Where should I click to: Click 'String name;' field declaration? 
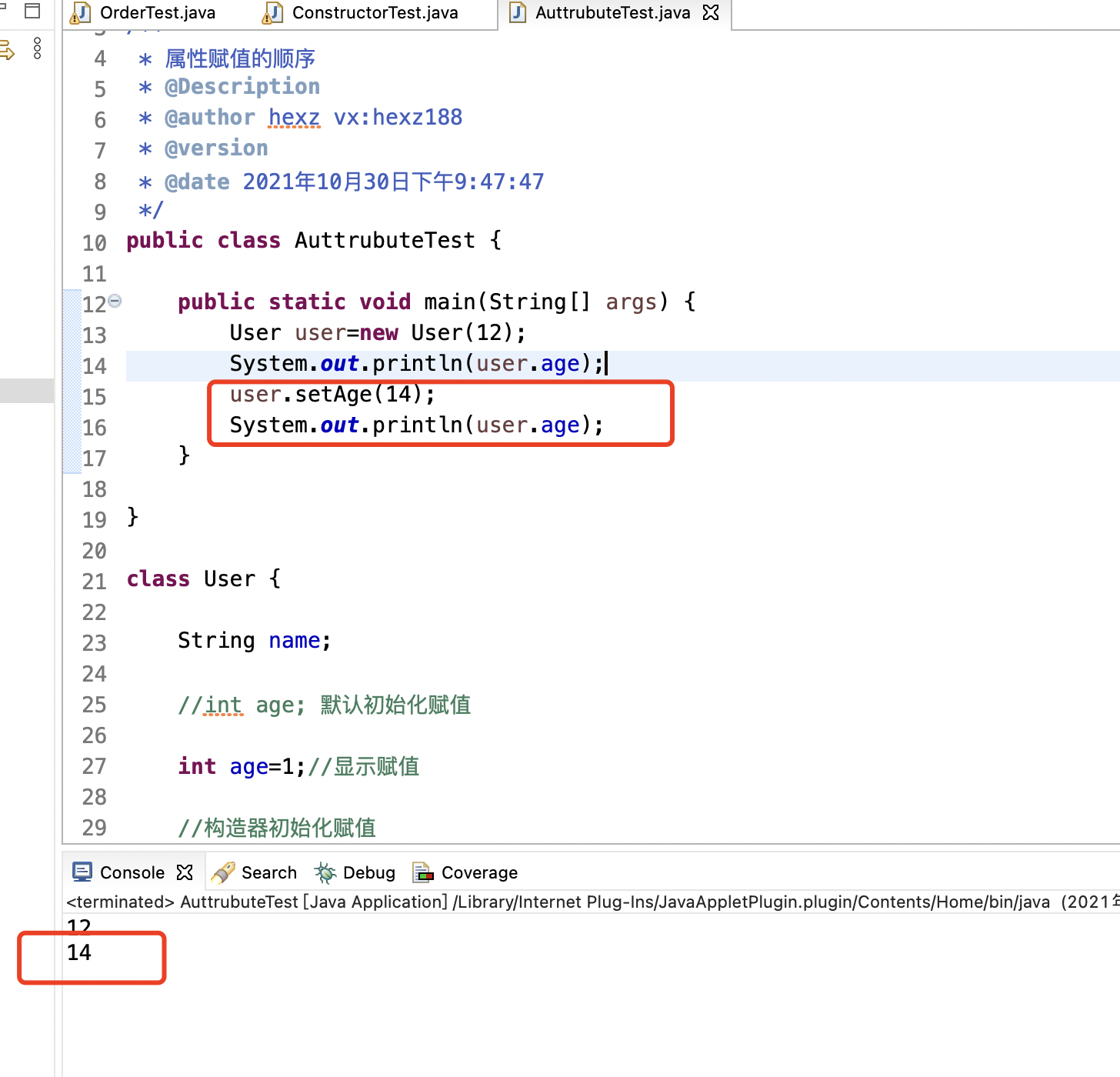255,640
